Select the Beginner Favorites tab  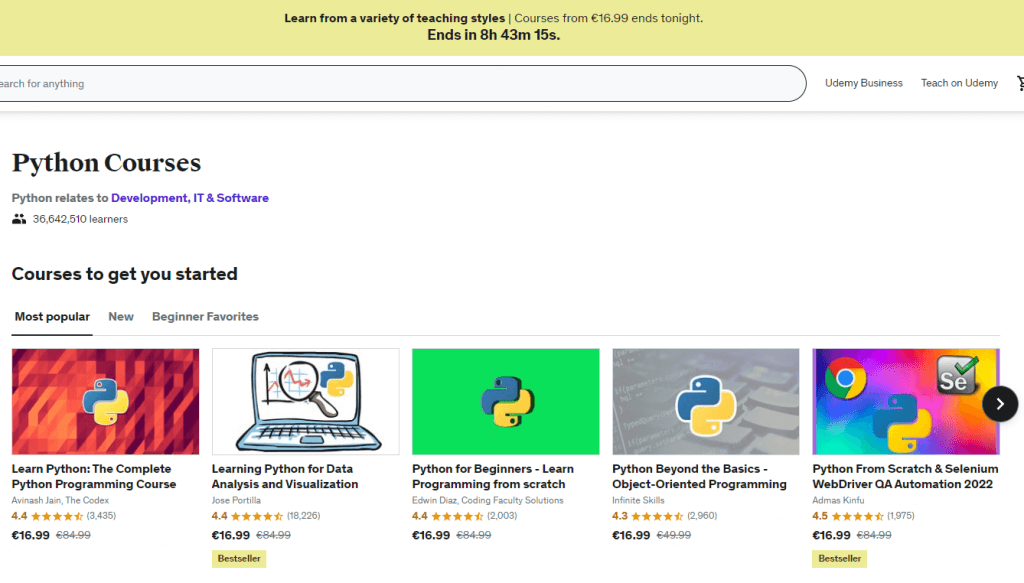205,317
